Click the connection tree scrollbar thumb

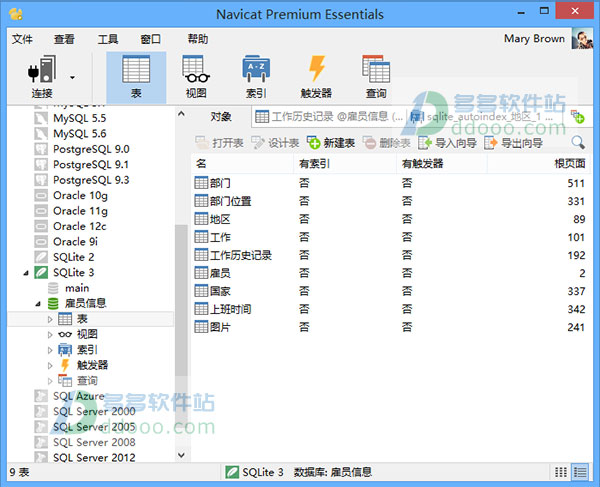tap(181, 300)
